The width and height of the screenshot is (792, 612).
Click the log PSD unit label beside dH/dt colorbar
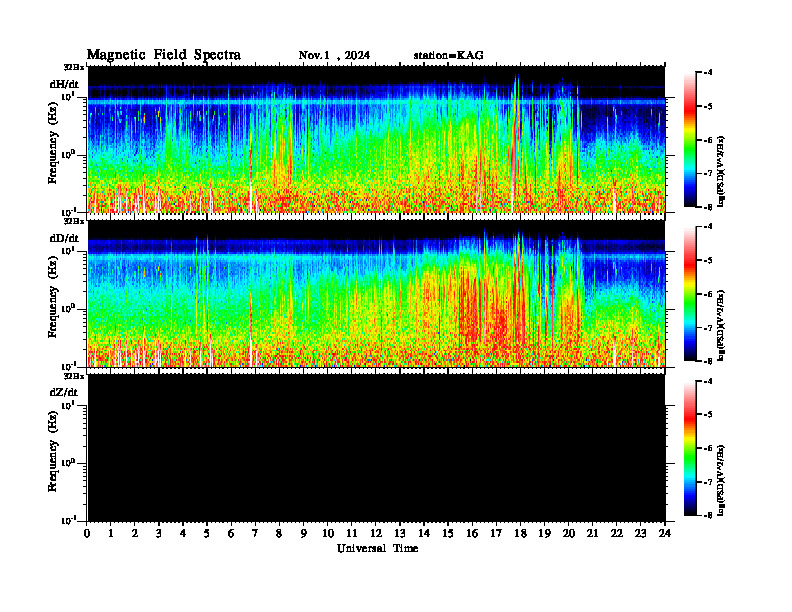(722, 171)
